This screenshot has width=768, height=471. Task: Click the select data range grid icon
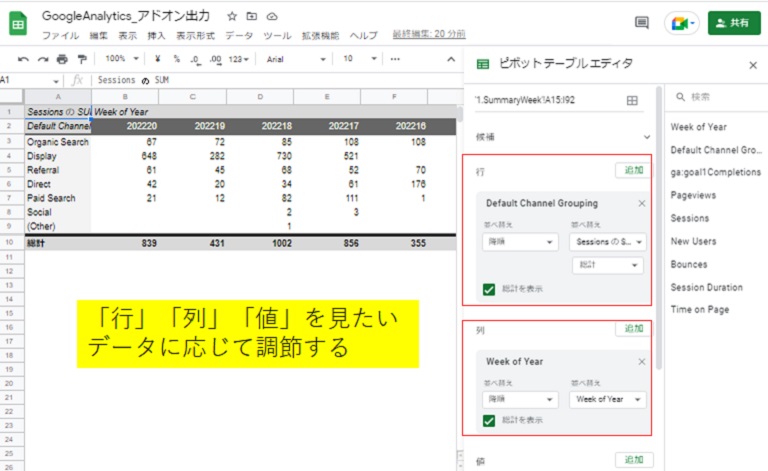click(631, 101)
